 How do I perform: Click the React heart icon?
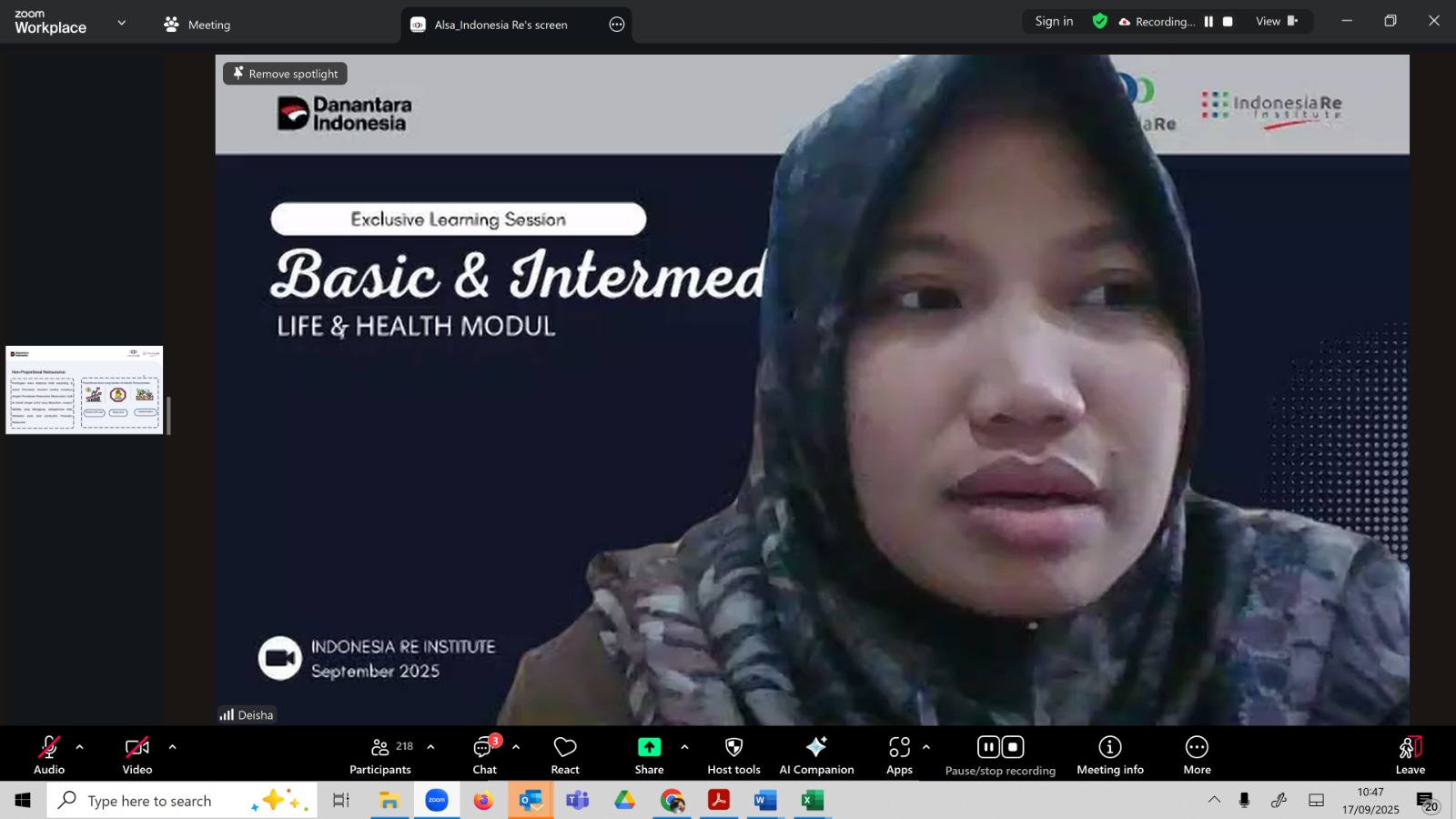(565, 755)
